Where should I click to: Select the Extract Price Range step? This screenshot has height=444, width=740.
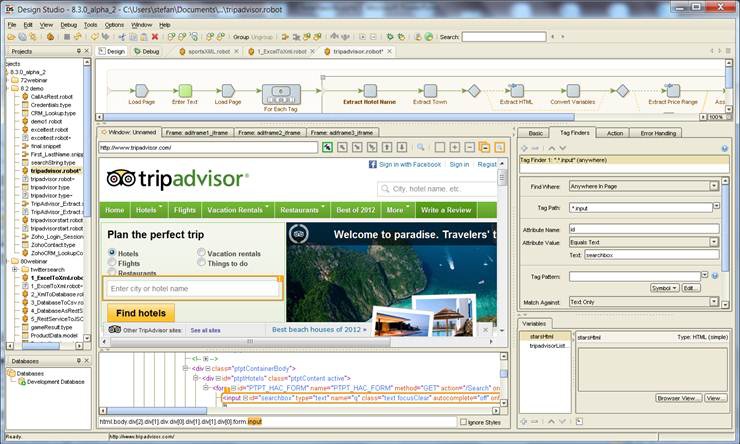click(673, 91)
